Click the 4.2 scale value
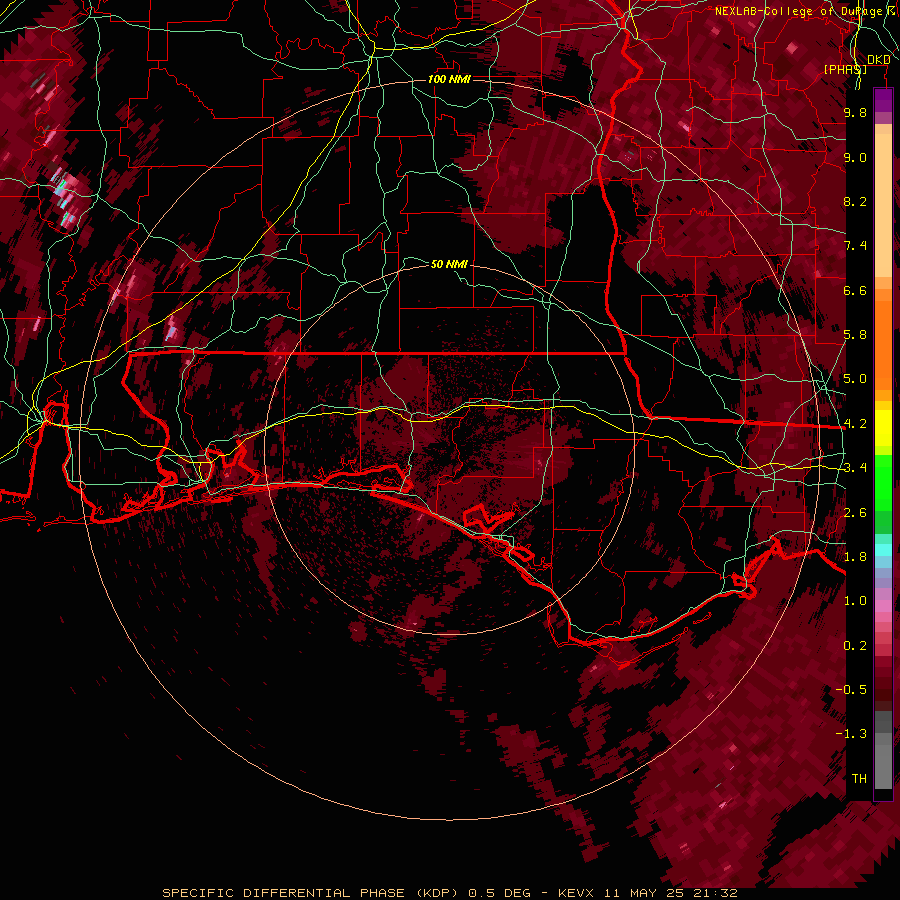The width and height of the screenshot is (900, 900). [x=855, y=424]
